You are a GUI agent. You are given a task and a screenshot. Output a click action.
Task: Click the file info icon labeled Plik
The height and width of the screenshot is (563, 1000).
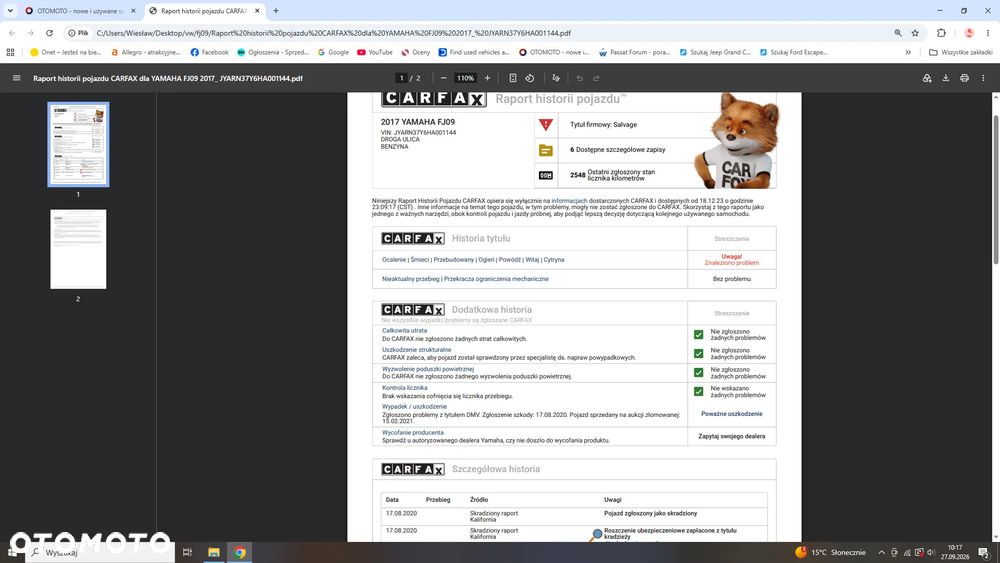(x=78, y=33)
